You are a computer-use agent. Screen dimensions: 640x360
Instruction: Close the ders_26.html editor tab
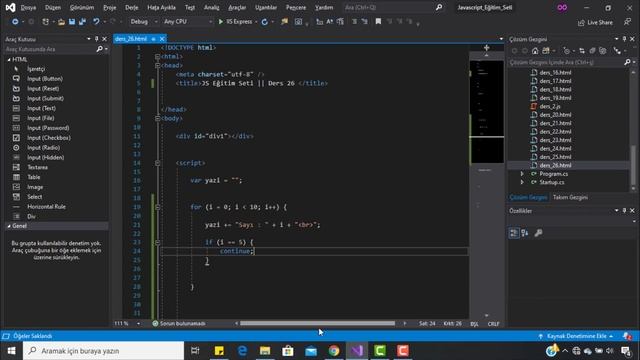click(162, 39)
